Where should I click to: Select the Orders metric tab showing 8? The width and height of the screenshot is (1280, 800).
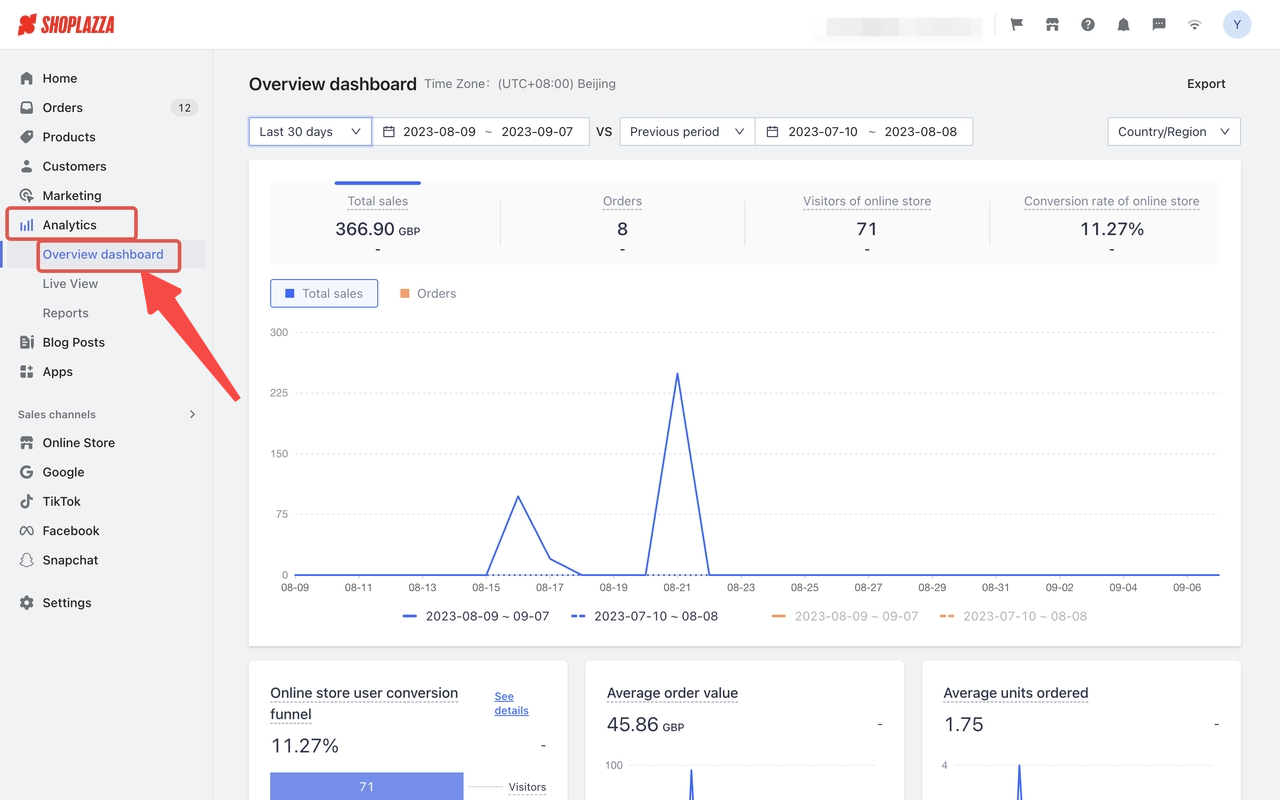[622, 221]
